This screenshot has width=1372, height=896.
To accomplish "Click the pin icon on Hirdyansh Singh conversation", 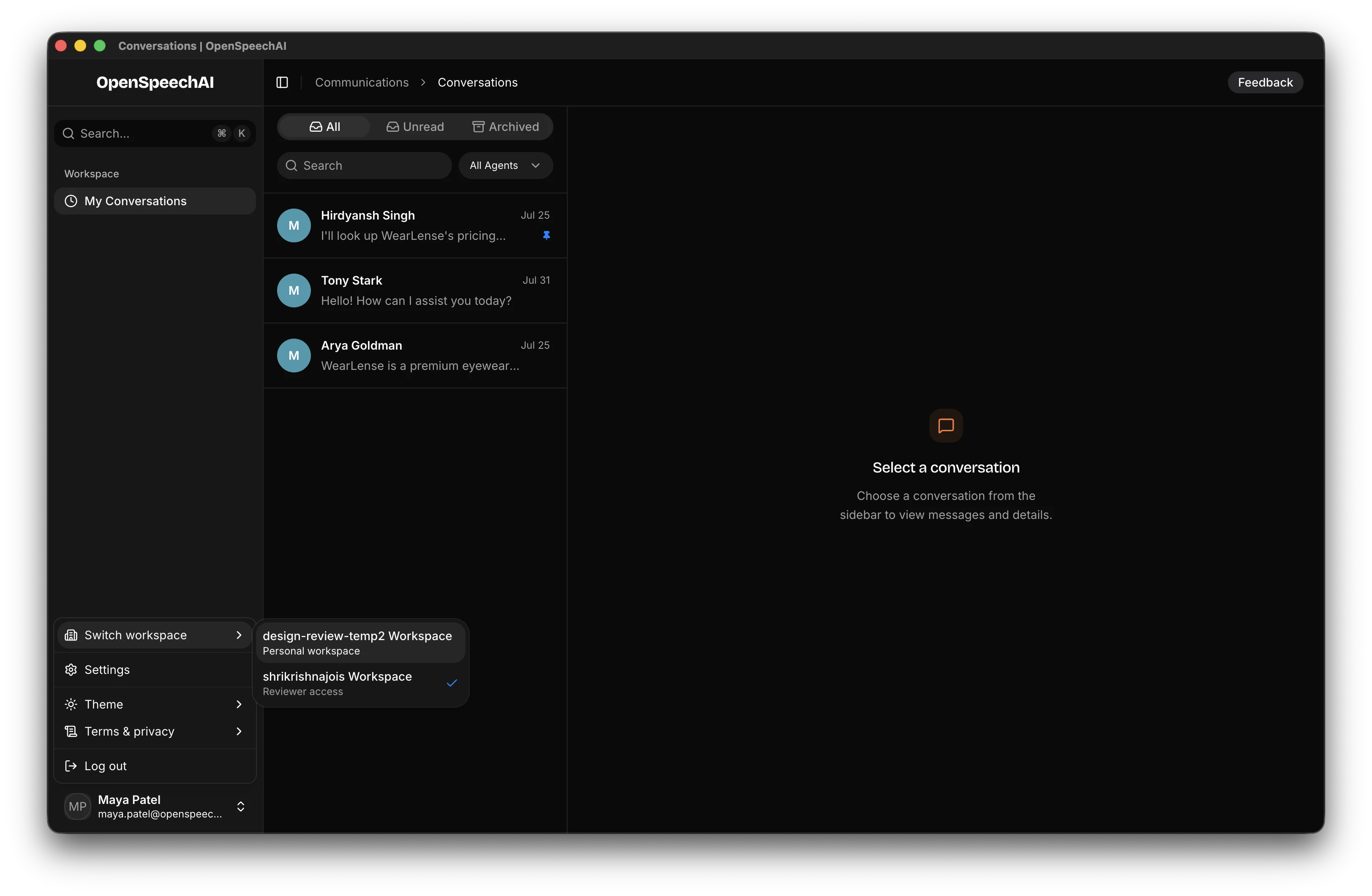I will coord(547,235).
